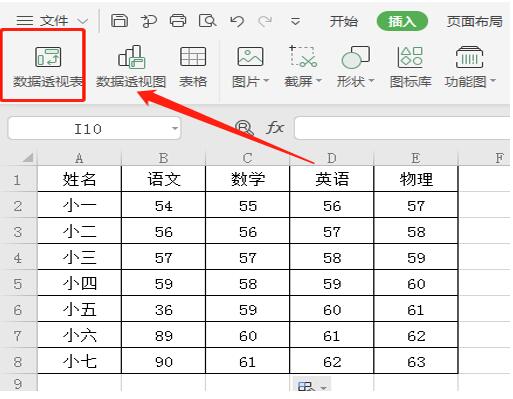The height and width of the screenshot is (399, 513).
Task: Expand the 文件 menu dropdown arrow
Action: point(82,22)
